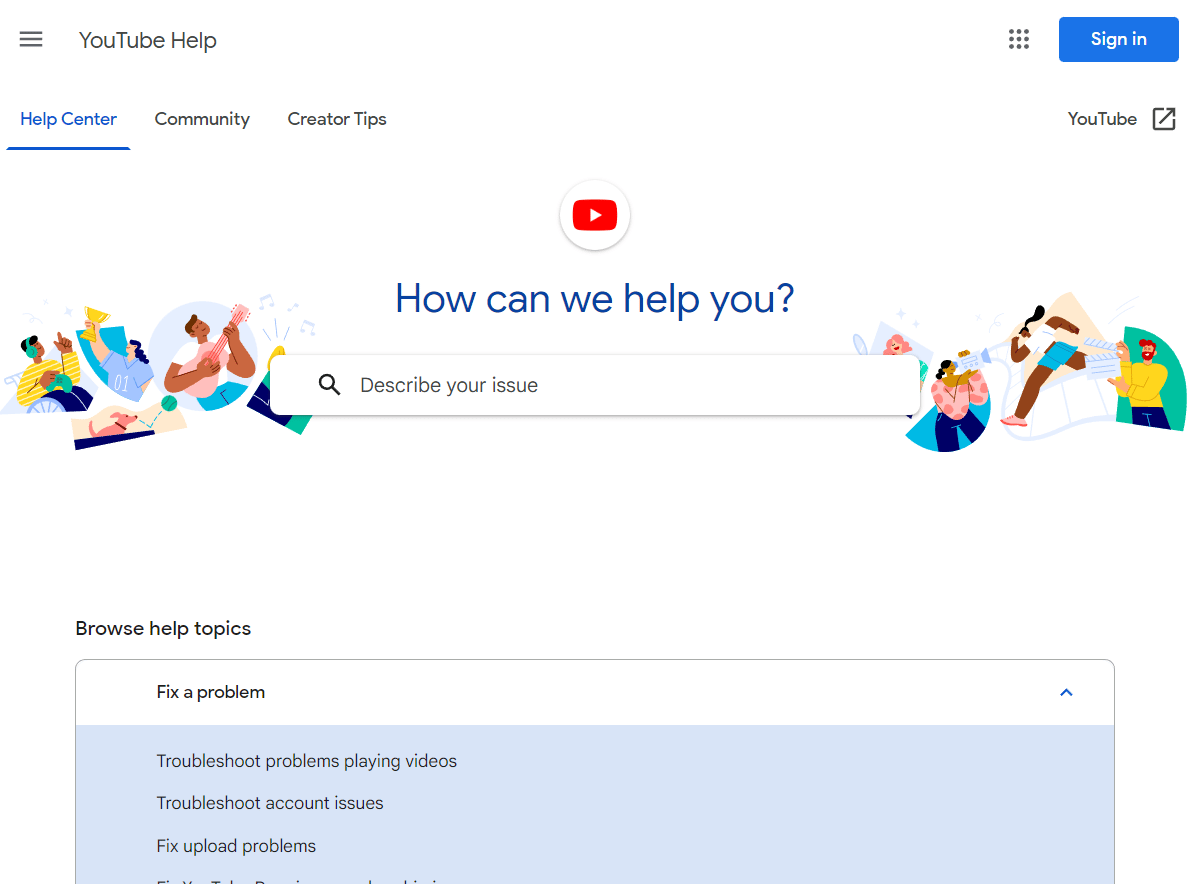Open Fix upload problems

point(236,846)
